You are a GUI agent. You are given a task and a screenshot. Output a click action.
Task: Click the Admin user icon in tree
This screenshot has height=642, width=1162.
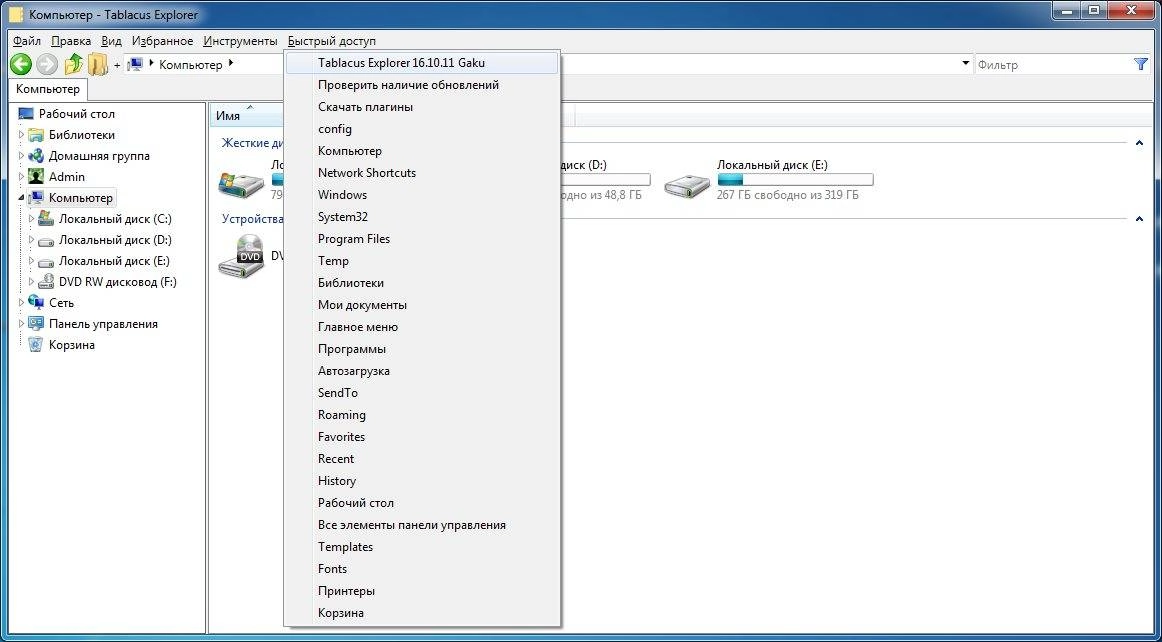pyautogui.click(x=36, y=176)
